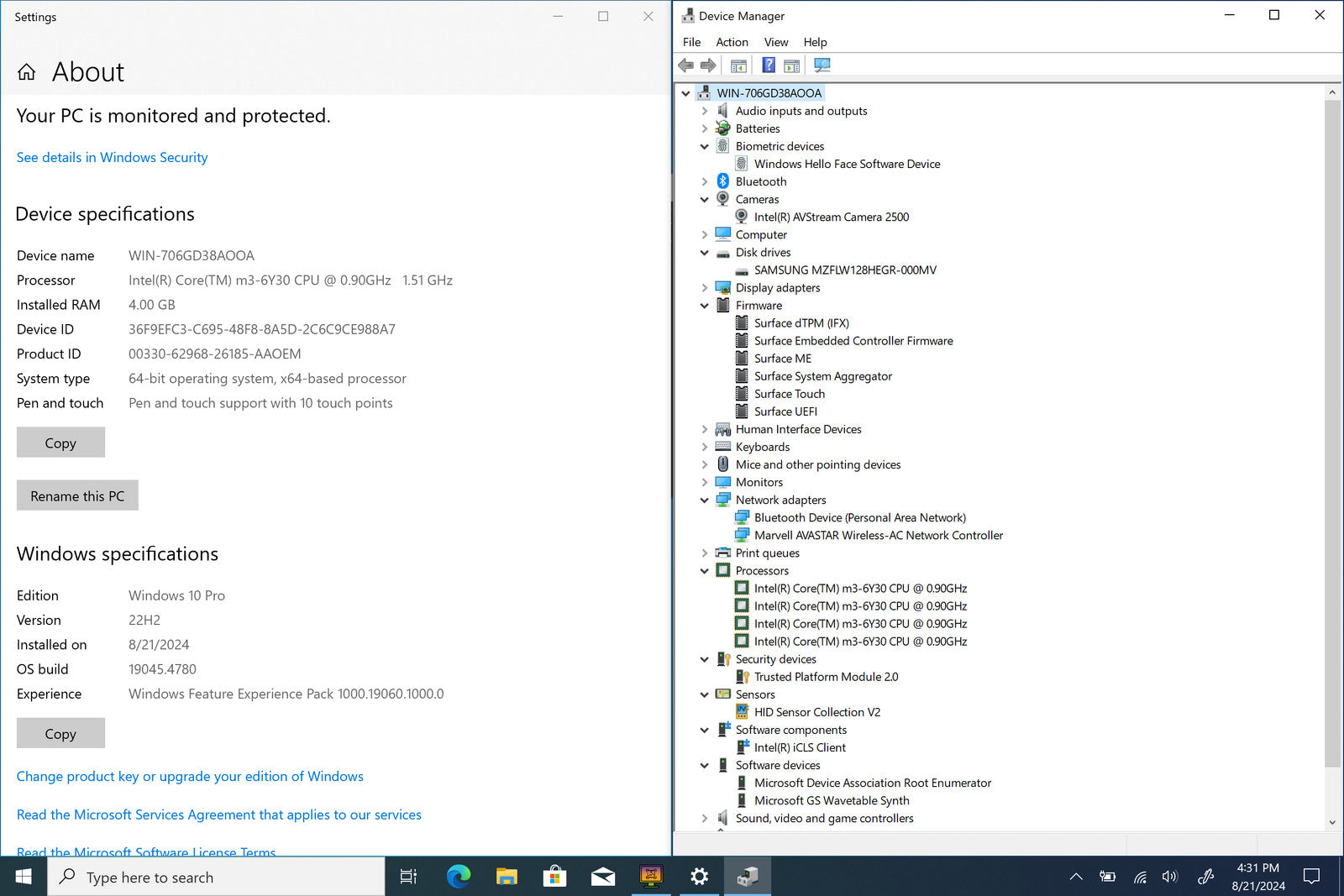The height and width of the screenshot is (896, 1344).
Task: Open the View menu in Device Manager
Action: point(776,42)
